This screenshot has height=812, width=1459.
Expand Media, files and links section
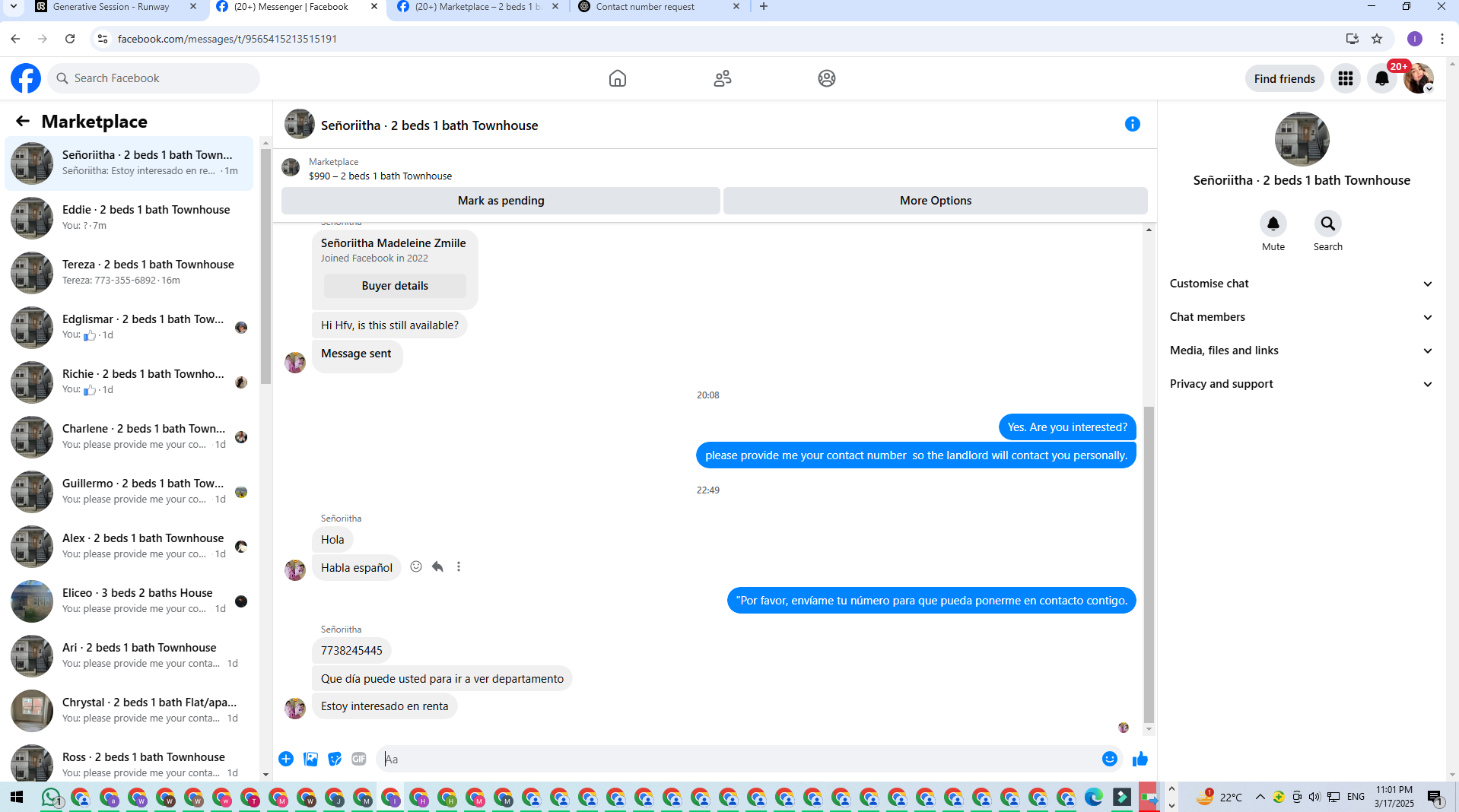click(1302, 350)
